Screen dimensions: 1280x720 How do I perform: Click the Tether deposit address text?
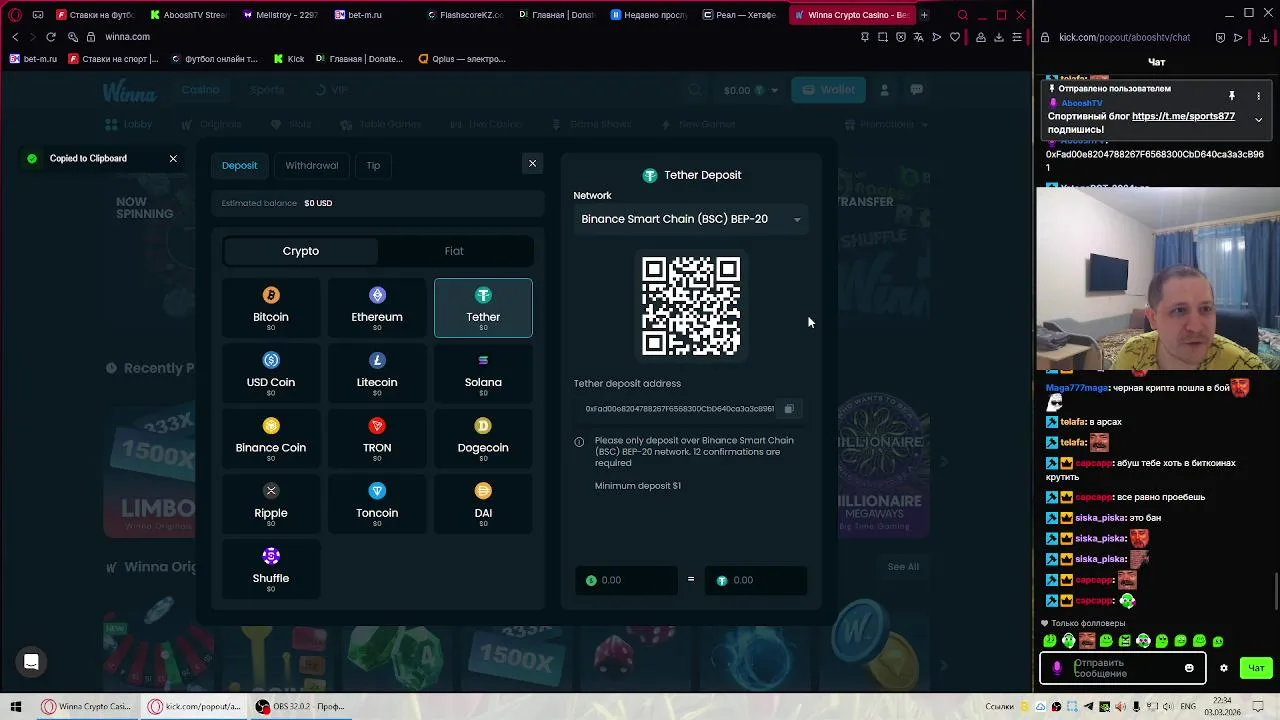click(680, 409)
